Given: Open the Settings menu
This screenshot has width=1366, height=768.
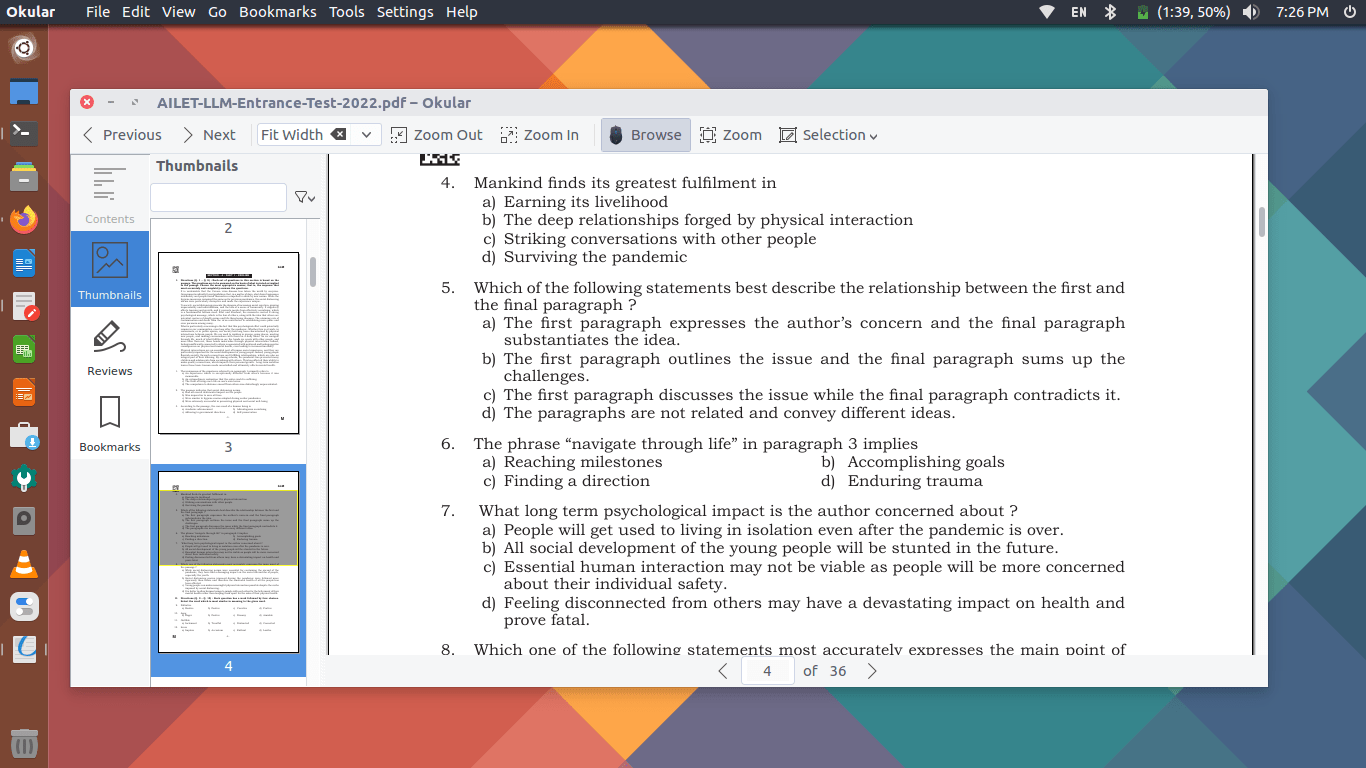Looking at the screenshot, I should (405, 12).
